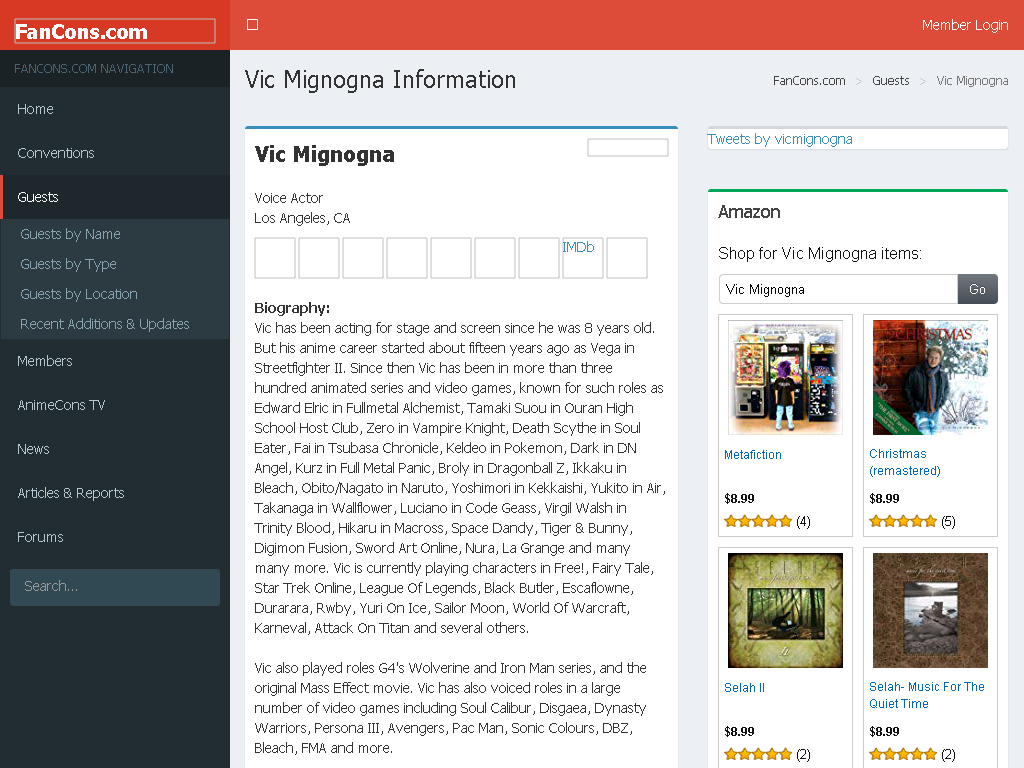Click the Member Login link
The width and height of the screenshot is (1024, 768).
pyautogui.click(x=965, y=25)
